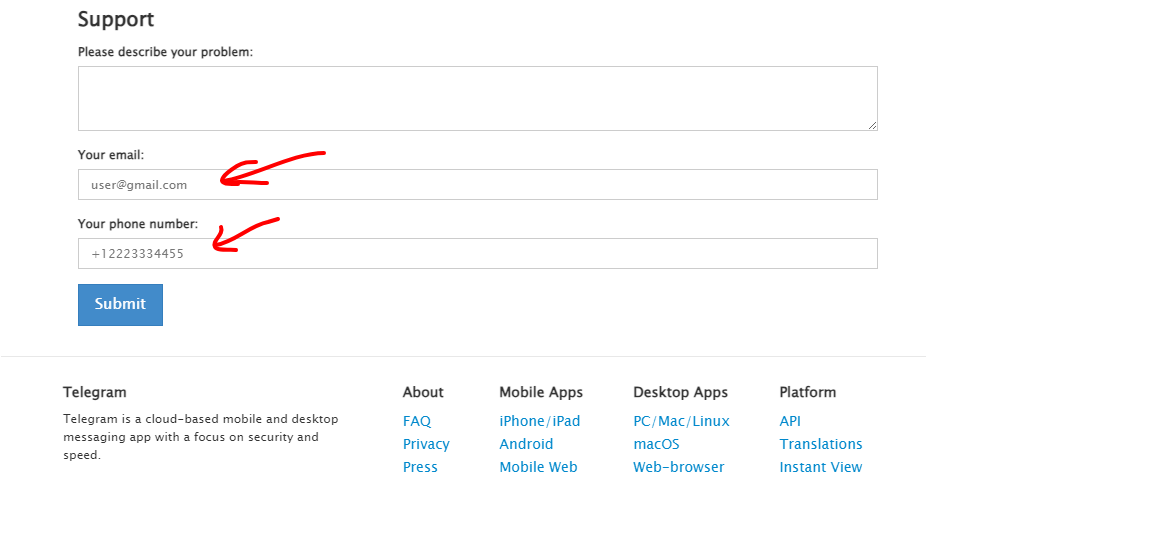Viewport: 1156px width, 535px height.
Task: Select the iPhone/iPad app link
Action: tap(539, 421)
